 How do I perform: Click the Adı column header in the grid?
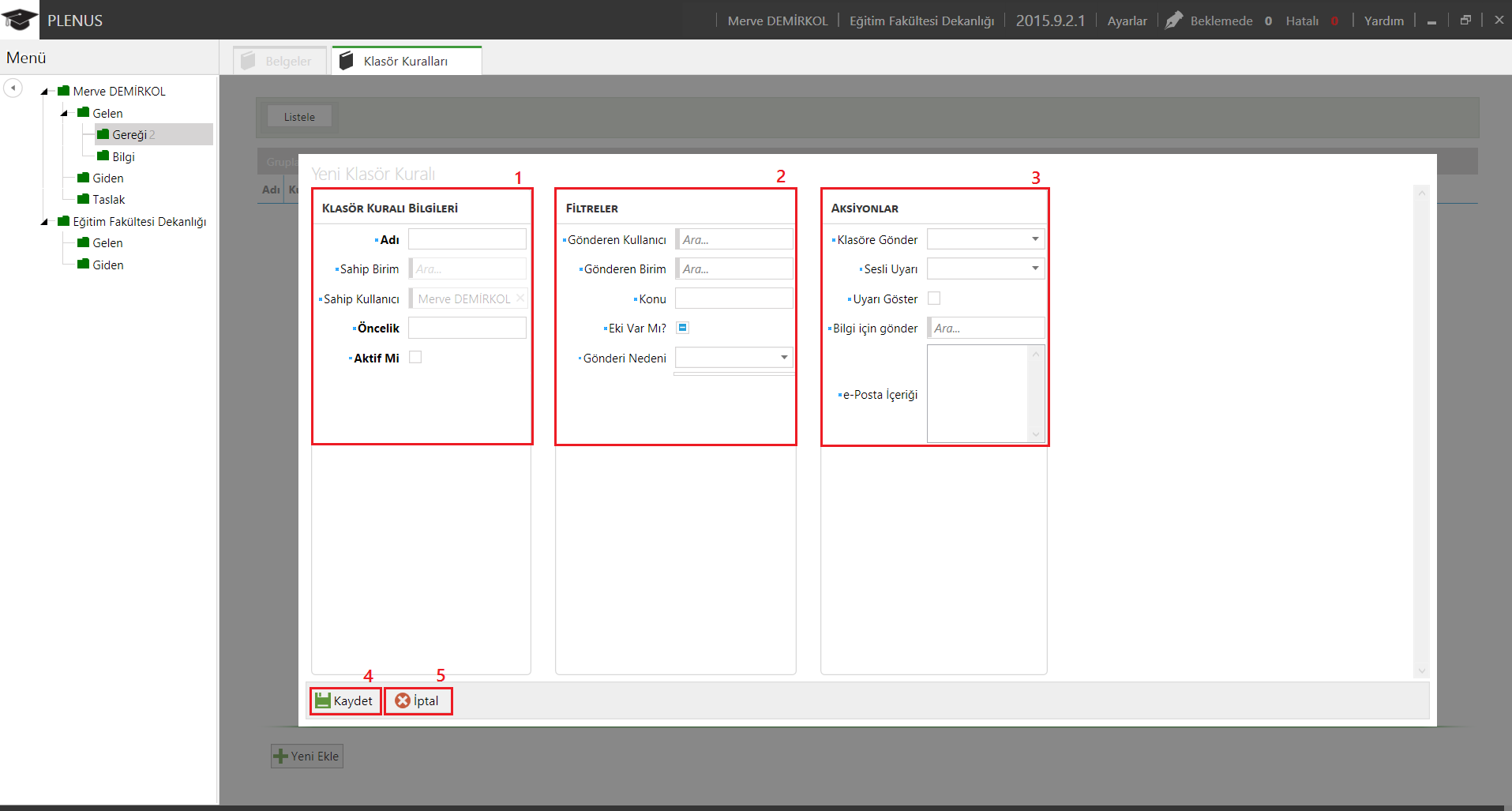[271, 190]
